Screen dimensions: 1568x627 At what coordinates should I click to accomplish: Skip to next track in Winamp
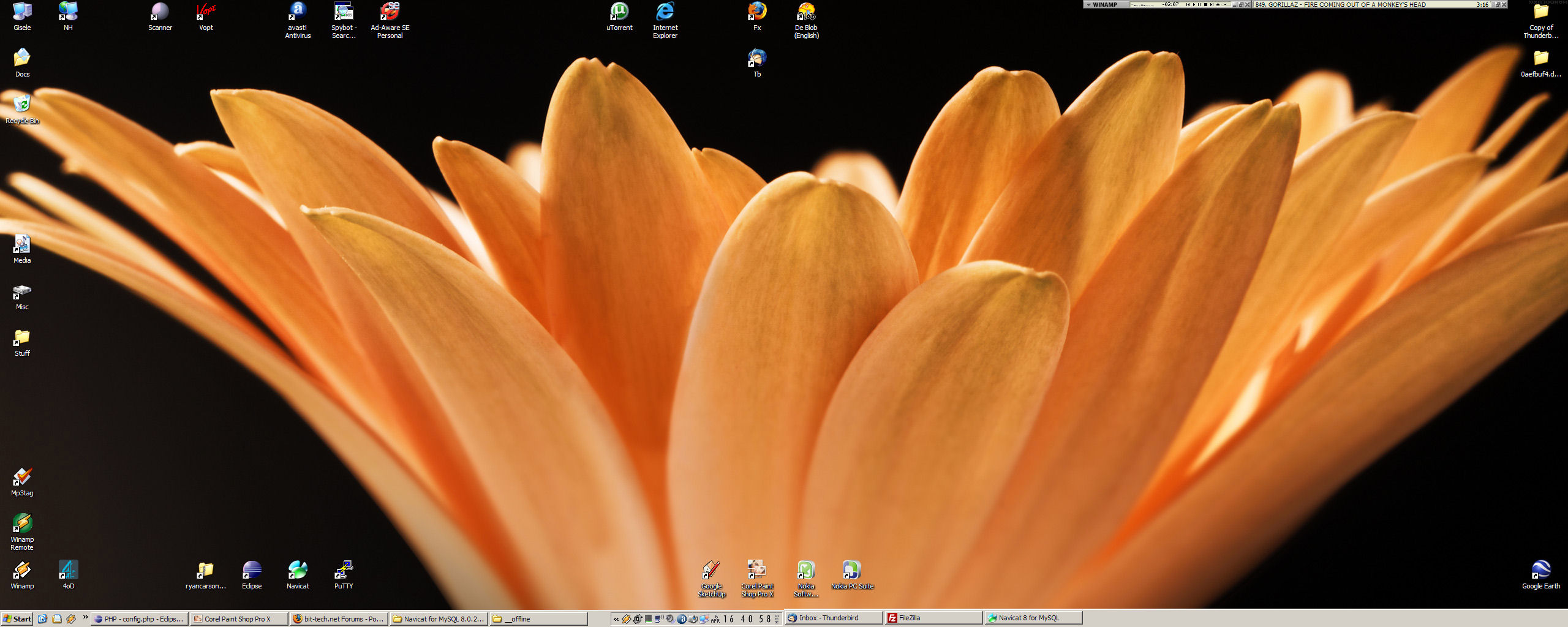[x=1212, y=4]
